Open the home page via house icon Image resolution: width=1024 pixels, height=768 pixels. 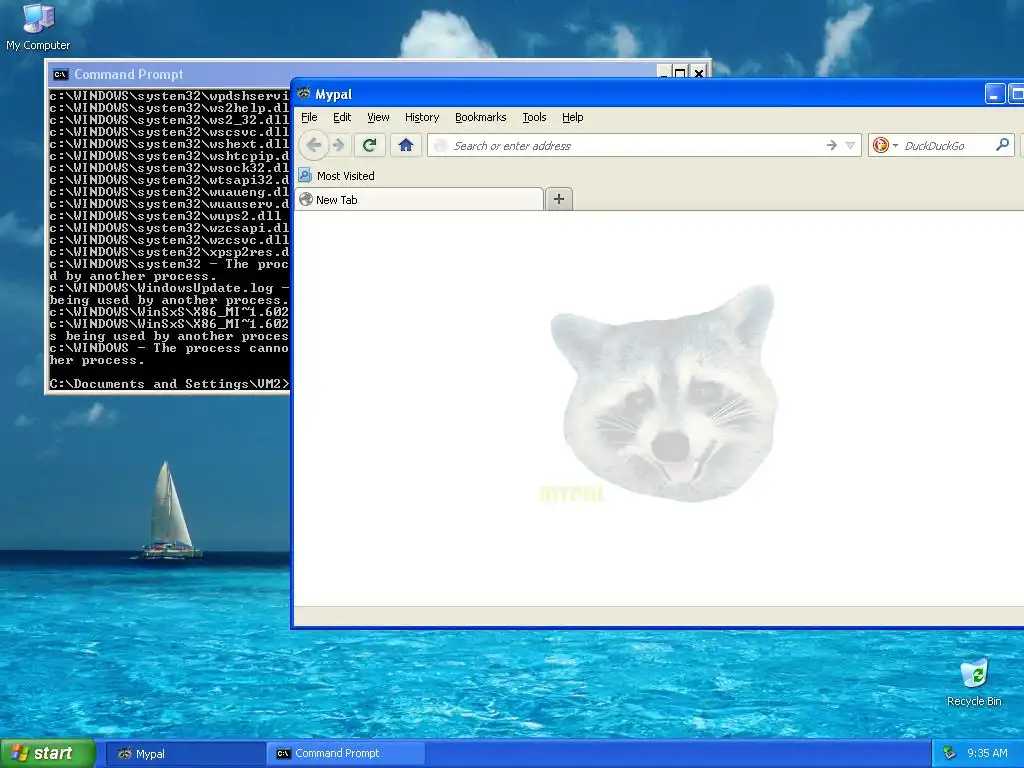(406, 145)
